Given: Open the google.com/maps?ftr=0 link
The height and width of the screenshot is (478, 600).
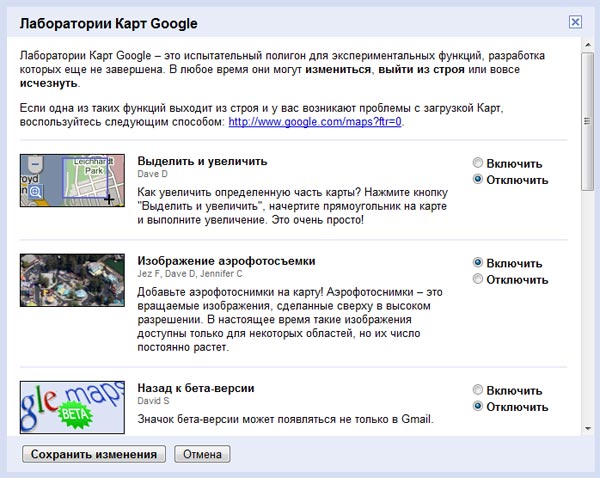Looking at the screenshot, I should tap(315, 122).
